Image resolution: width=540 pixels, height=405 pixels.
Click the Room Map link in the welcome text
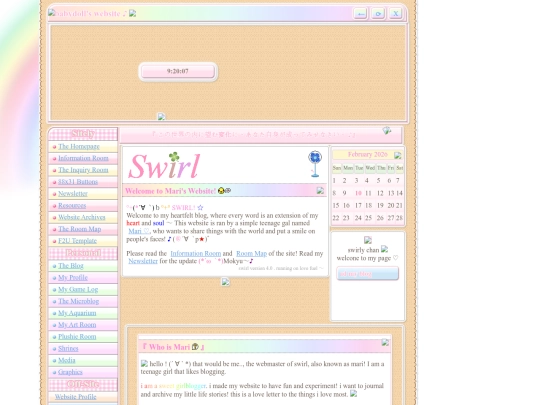click(251, 253)
